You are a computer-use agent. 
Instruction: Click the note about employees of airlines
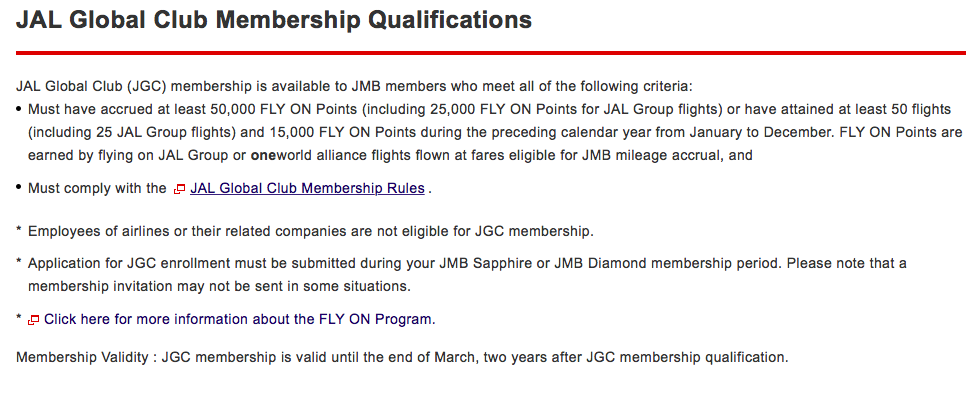click(x=311, y=231)
